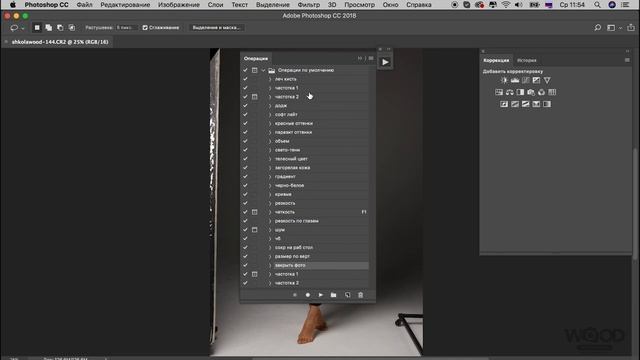
Task: Expand the свето-тени action
Action: (x=270, y=150)
